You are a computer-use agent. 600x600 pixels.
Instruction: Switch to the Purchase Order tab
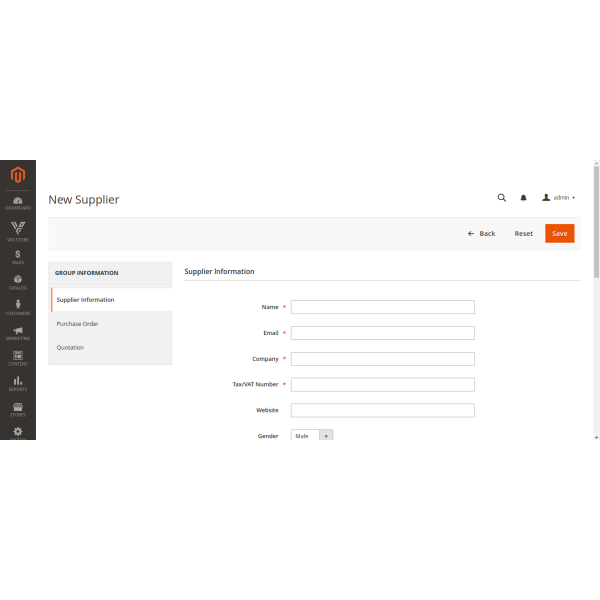(78, 324)
